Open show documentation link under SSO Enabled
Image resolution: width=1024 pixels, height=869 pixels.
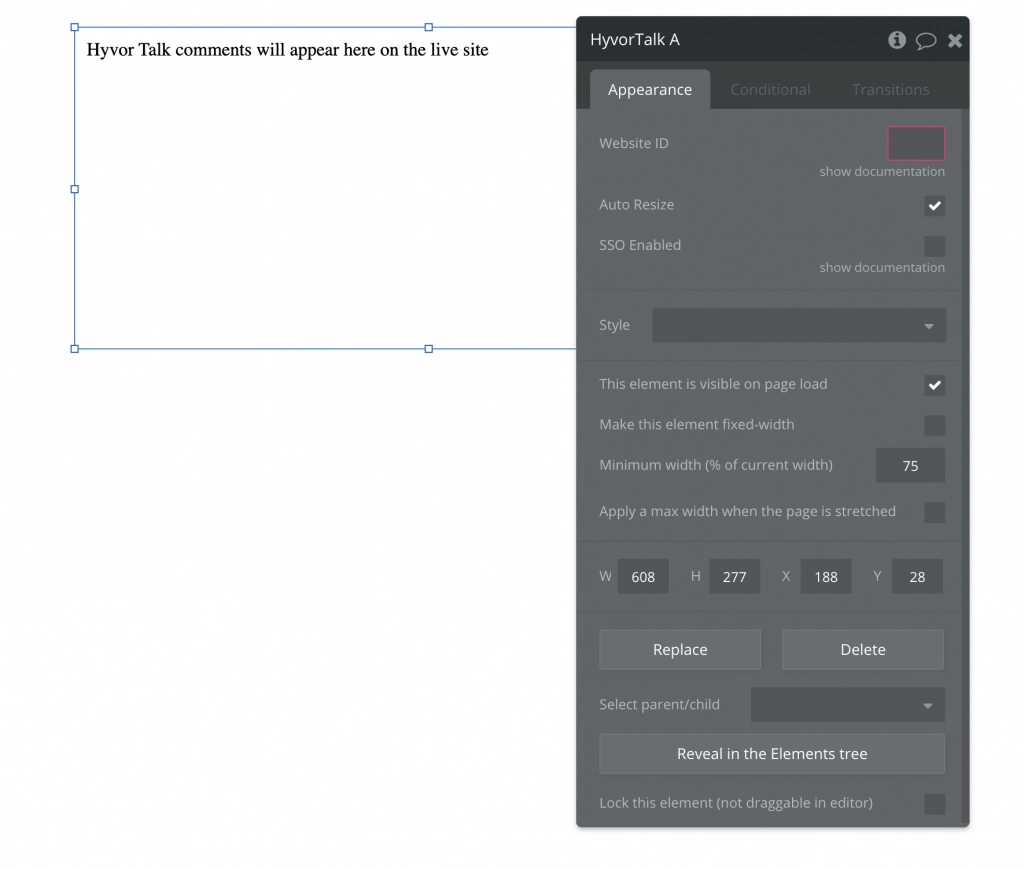882,268
